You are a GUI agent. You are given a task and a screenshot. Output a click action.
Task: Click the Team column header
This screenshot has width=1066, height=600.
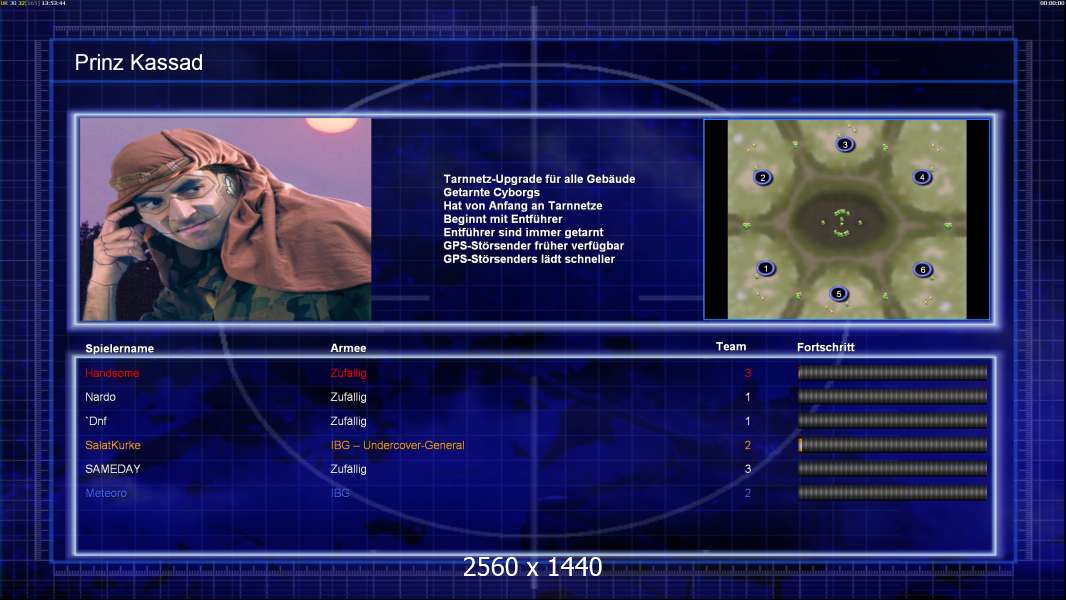click(731, 347)
